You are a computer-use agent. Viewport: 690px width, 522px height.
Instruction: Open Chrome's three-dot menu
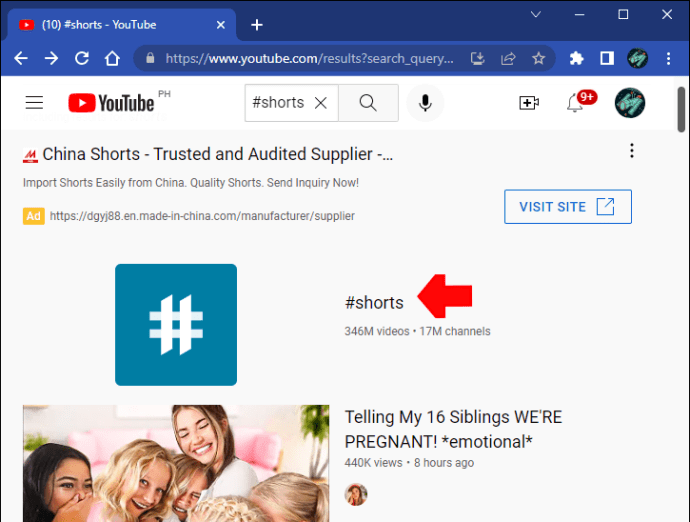point(668,58)
